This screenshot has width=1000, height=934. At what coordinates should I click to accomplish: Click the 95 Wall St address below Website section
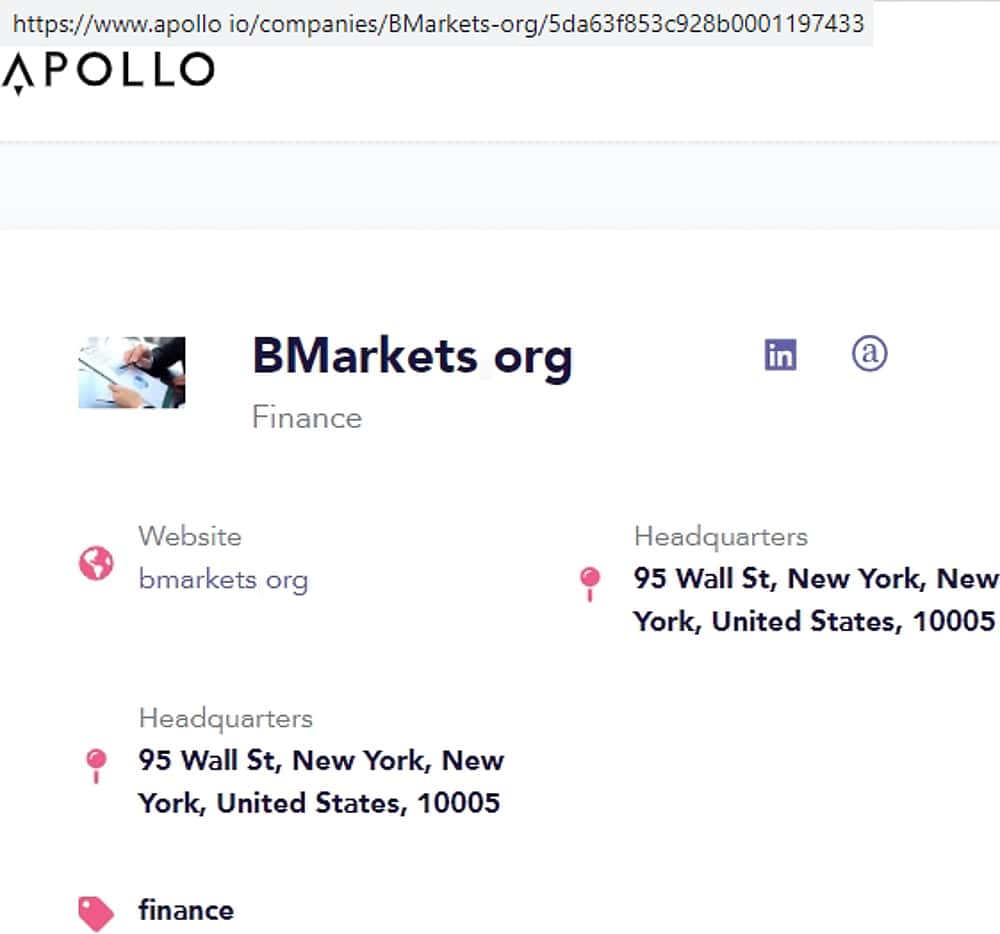click(x=320, y=782)
